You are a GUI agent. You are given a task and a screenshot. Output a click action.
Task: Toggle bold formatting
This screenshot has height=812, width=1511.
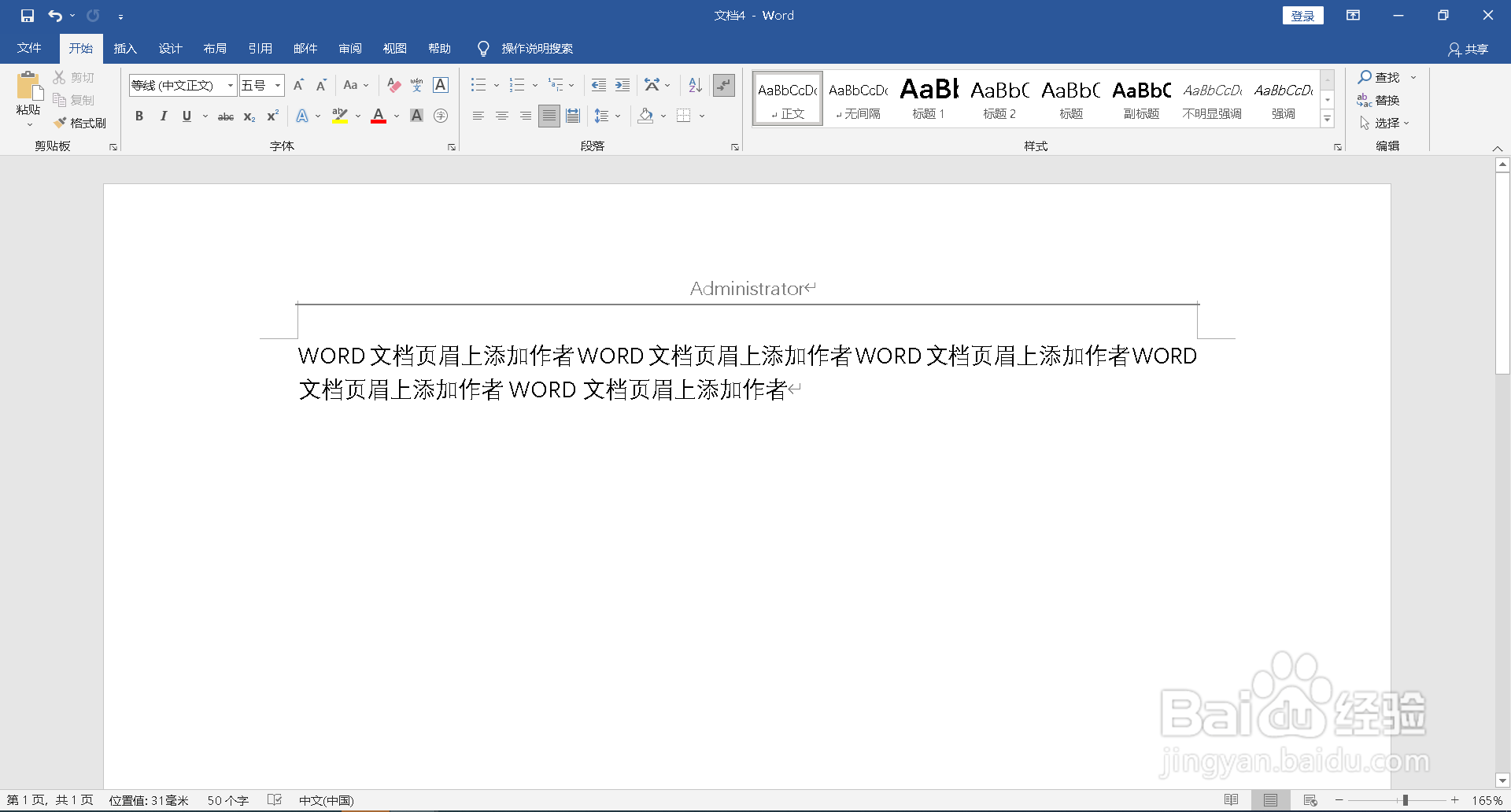[139, 116]
